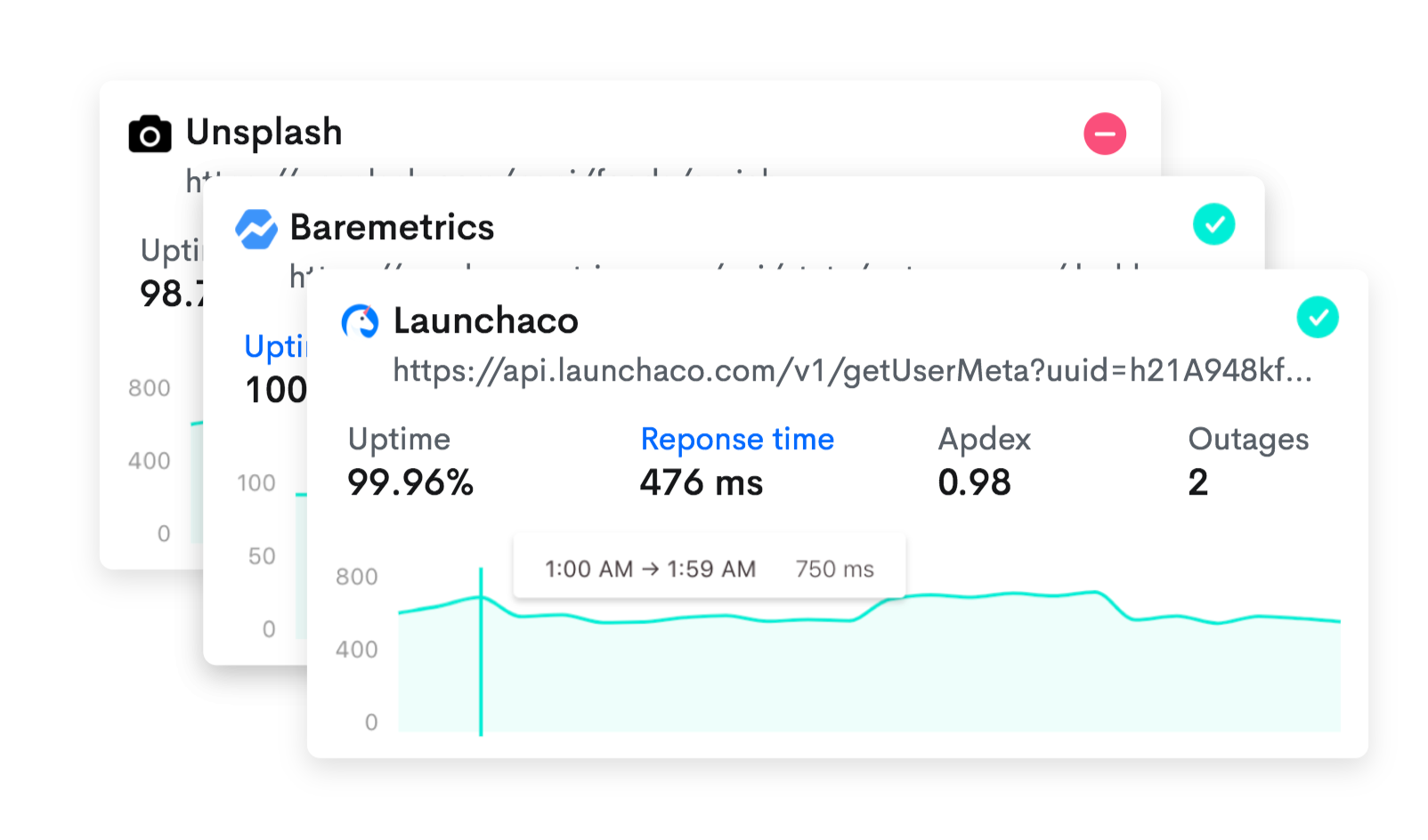Click the Baremetrics blue logo icon
Screen dimensions: 1428x840
(256, 229)
